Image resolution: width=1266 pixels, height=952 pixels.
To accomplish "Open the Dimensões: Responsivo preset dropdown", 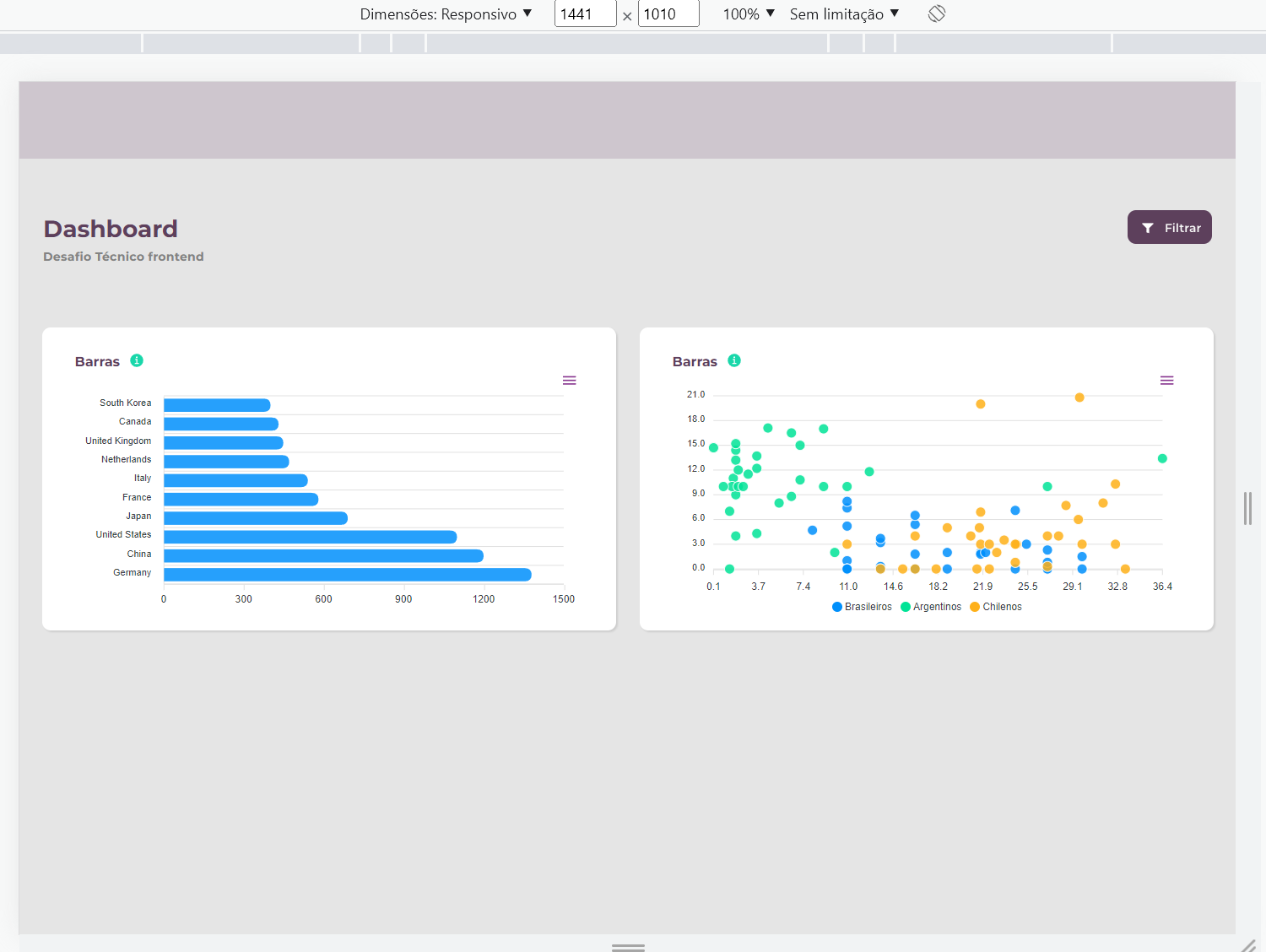I will [x=445, y=14].
